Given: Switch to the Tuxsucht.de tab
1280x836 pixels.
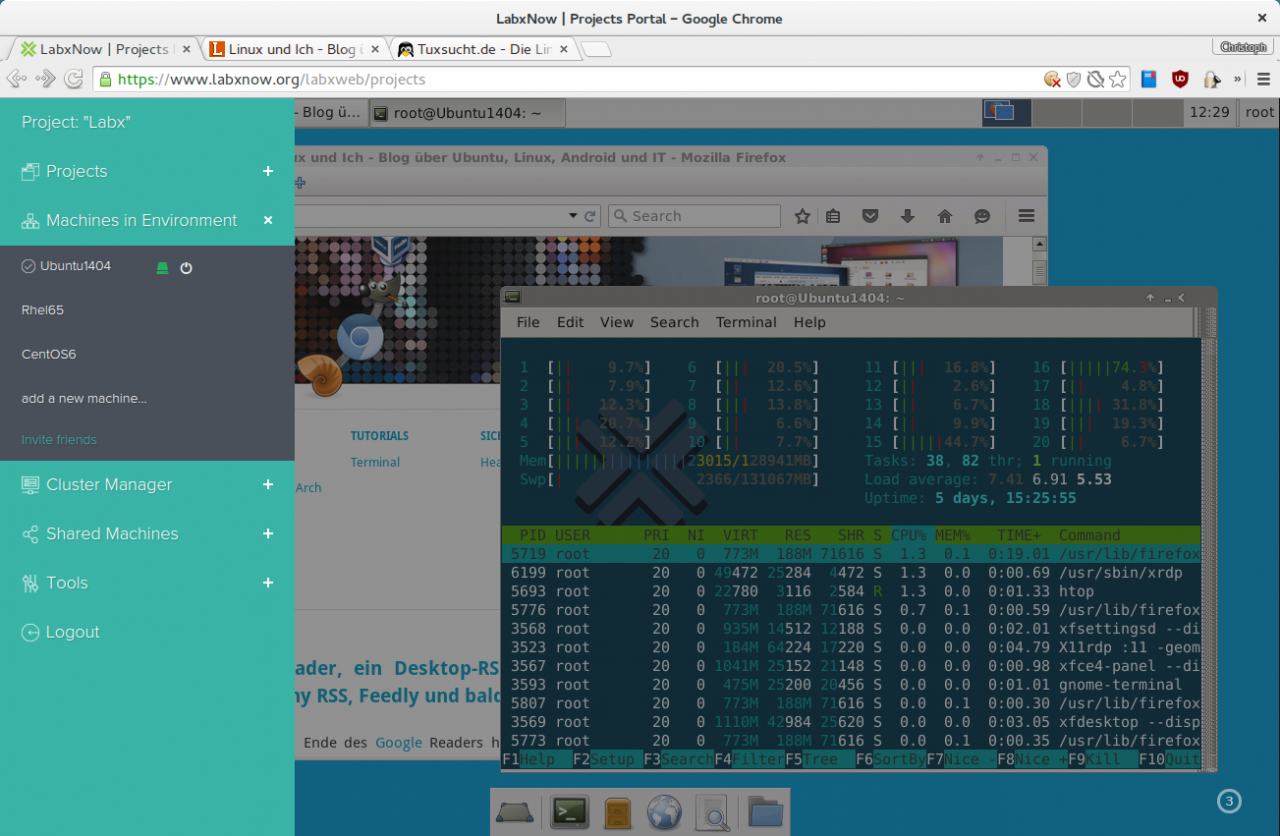Looking at the screenshot, I should point(483,49).
